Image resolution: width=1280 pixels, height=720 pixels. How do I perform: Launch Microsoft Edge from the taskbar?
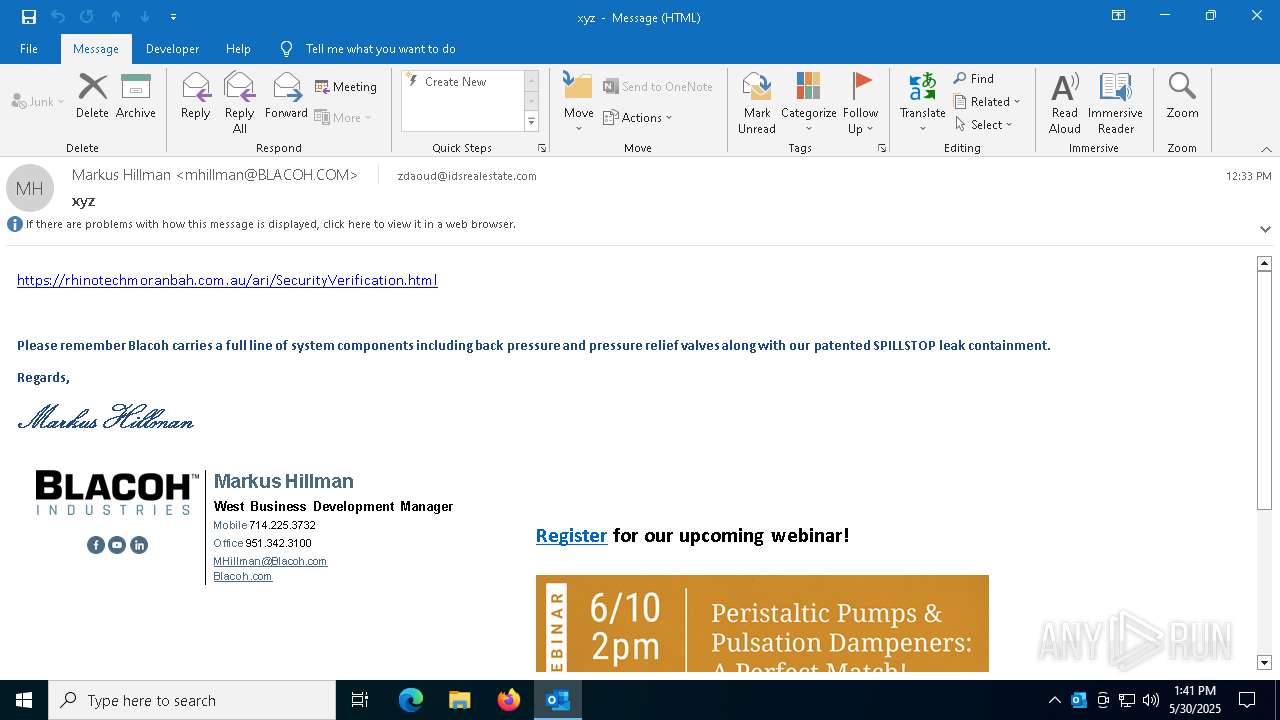411,700
